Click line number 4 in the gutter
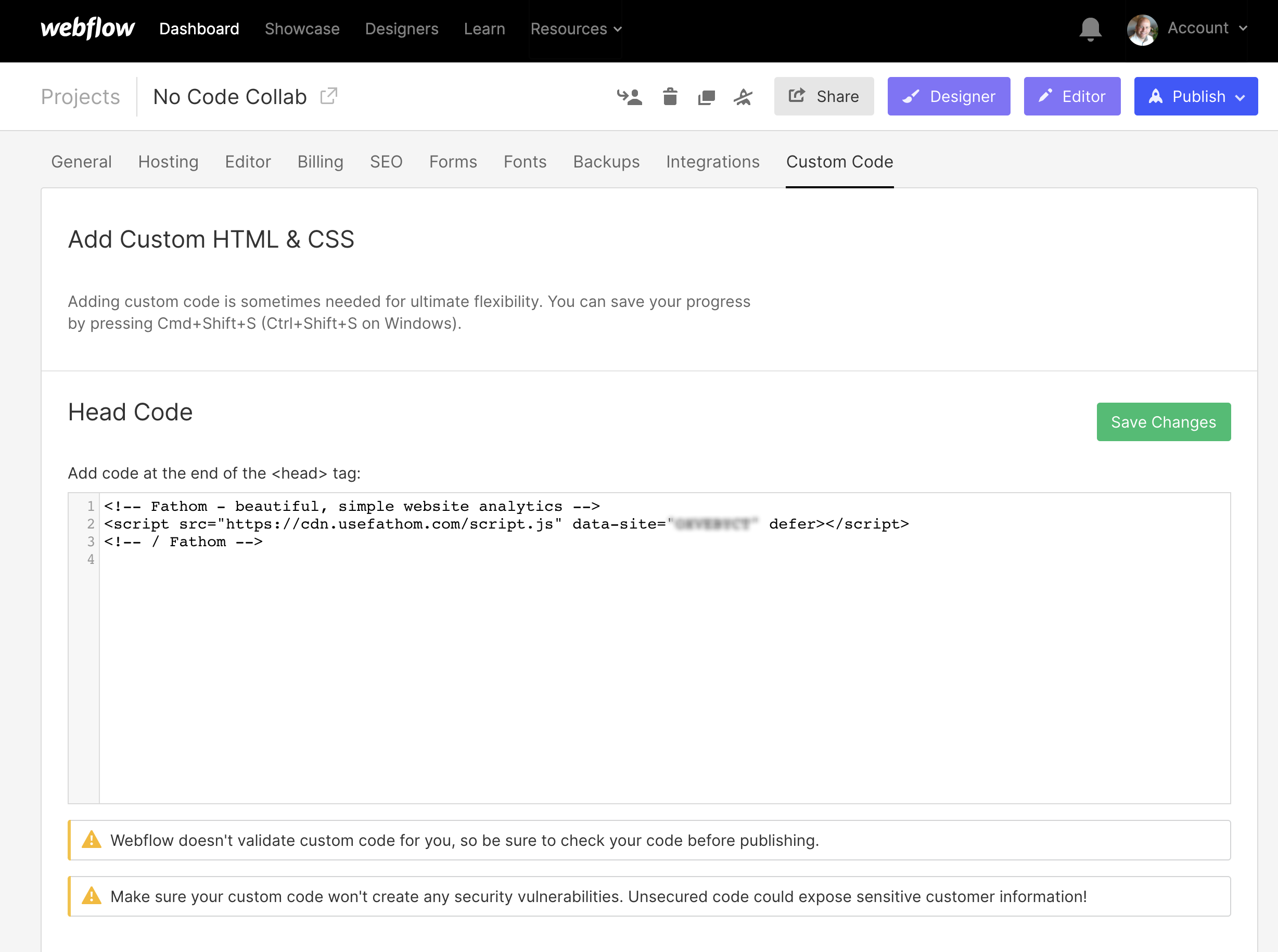The image size is (1278, 952). [91, 559]
